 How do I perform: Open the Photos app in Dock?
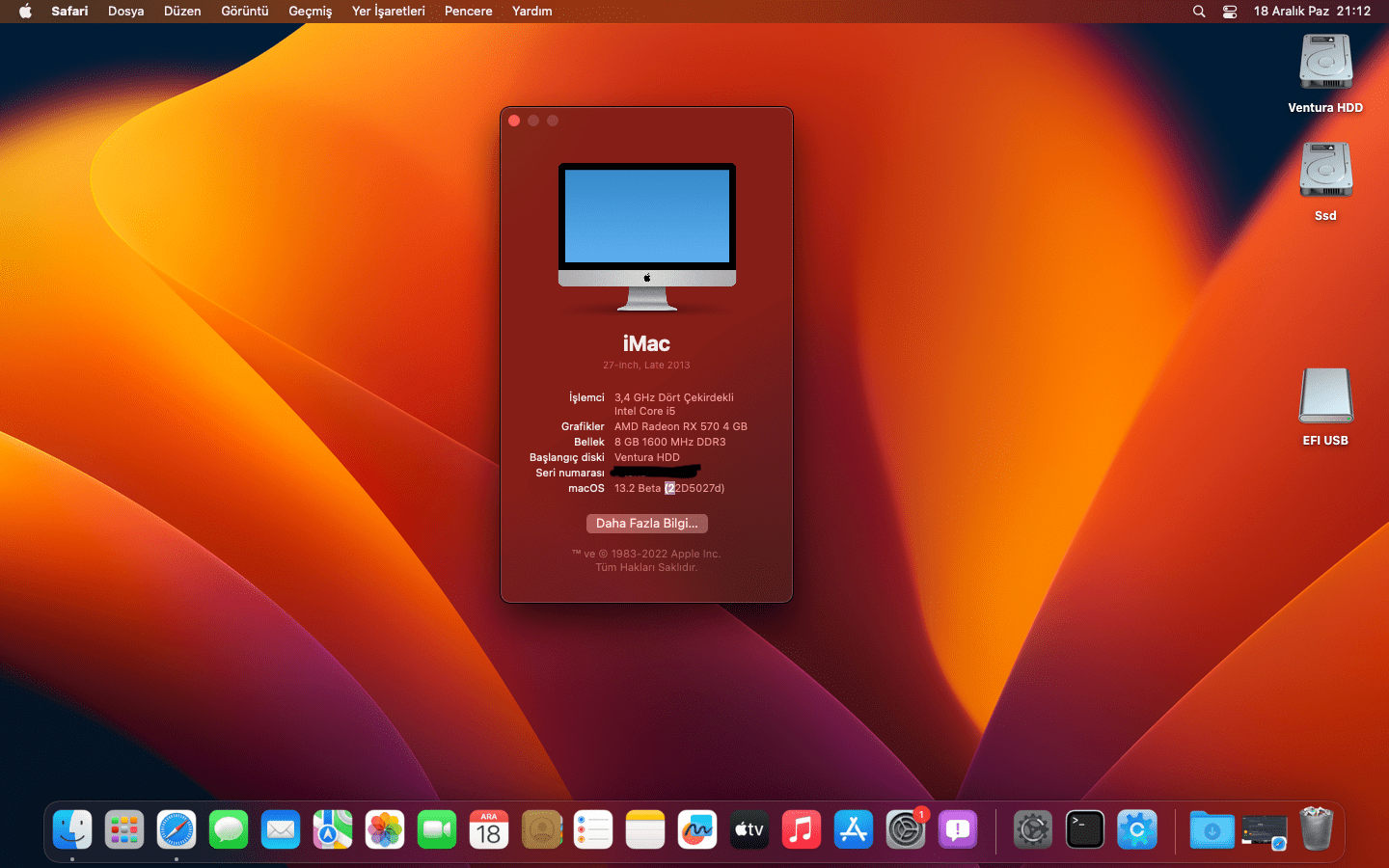click(x=385, y=829)
